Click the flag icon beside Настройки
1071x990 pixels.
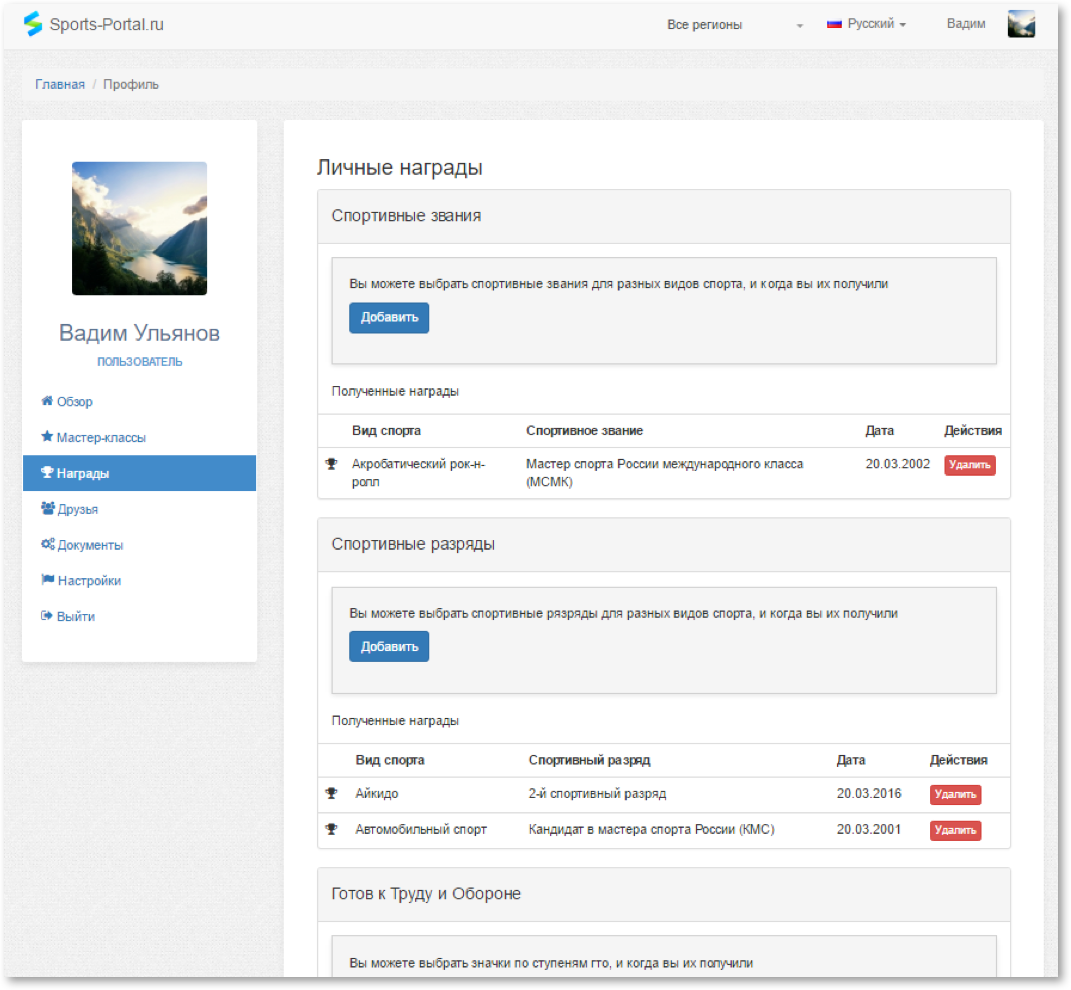48,580
